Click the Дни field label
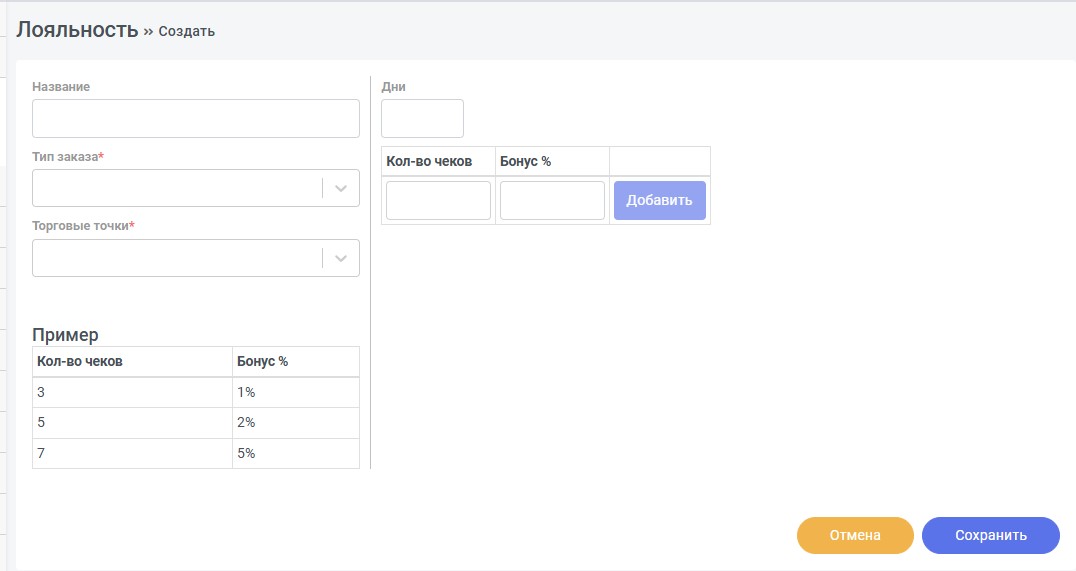Viewport: 1076px width, 571px height. pyautogui.click(x=393, y=86)
